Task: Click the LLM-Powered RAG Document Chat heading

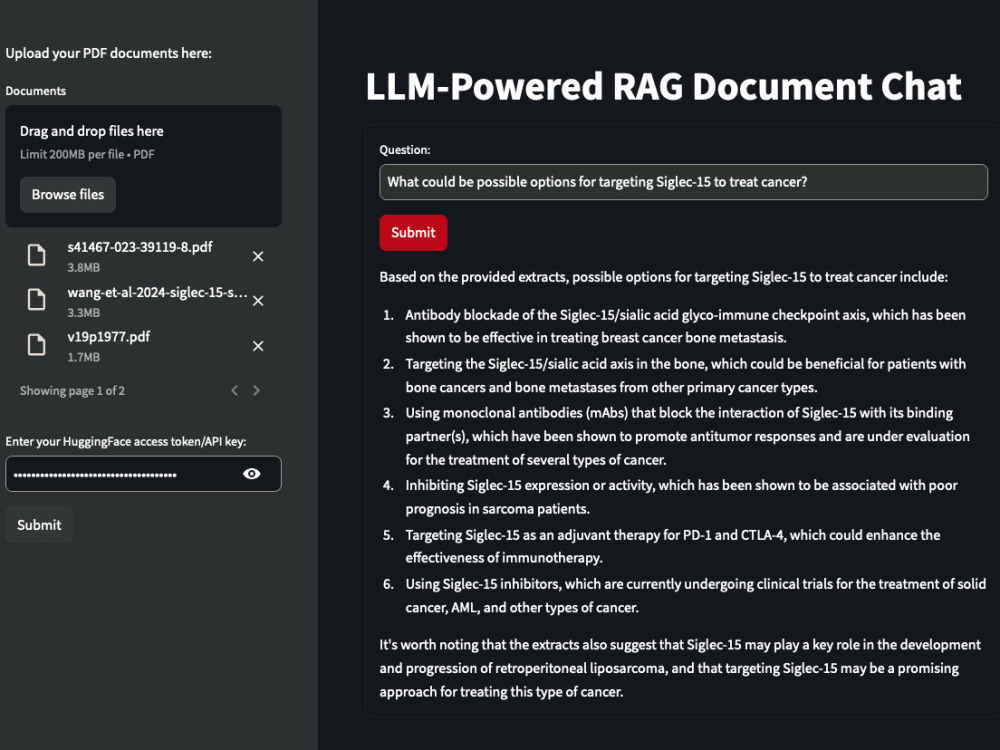Action: click(x=663, y=87)
